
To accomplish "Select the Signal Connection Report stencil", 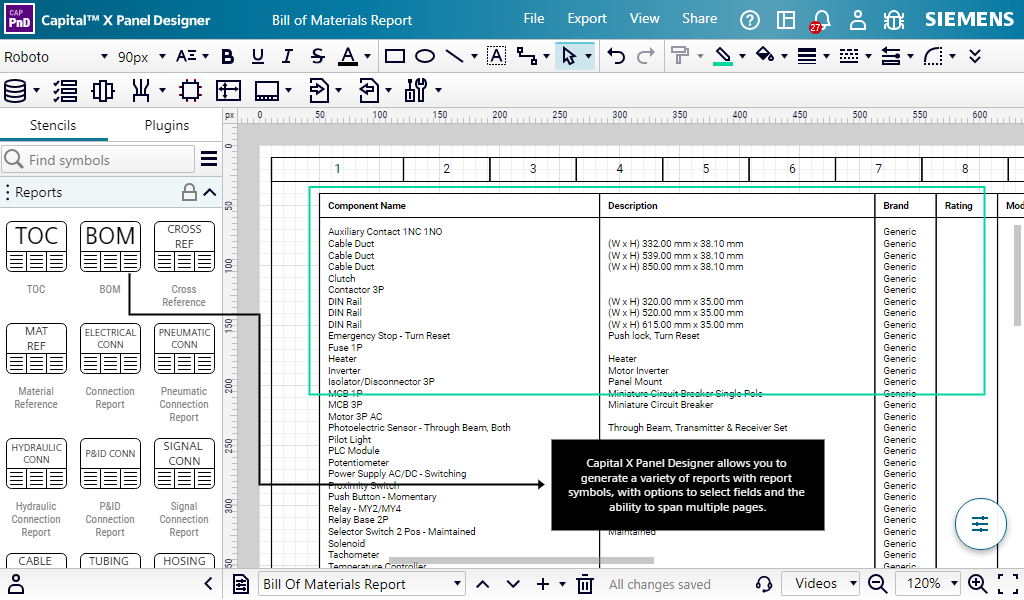I will tap(184, 464).
